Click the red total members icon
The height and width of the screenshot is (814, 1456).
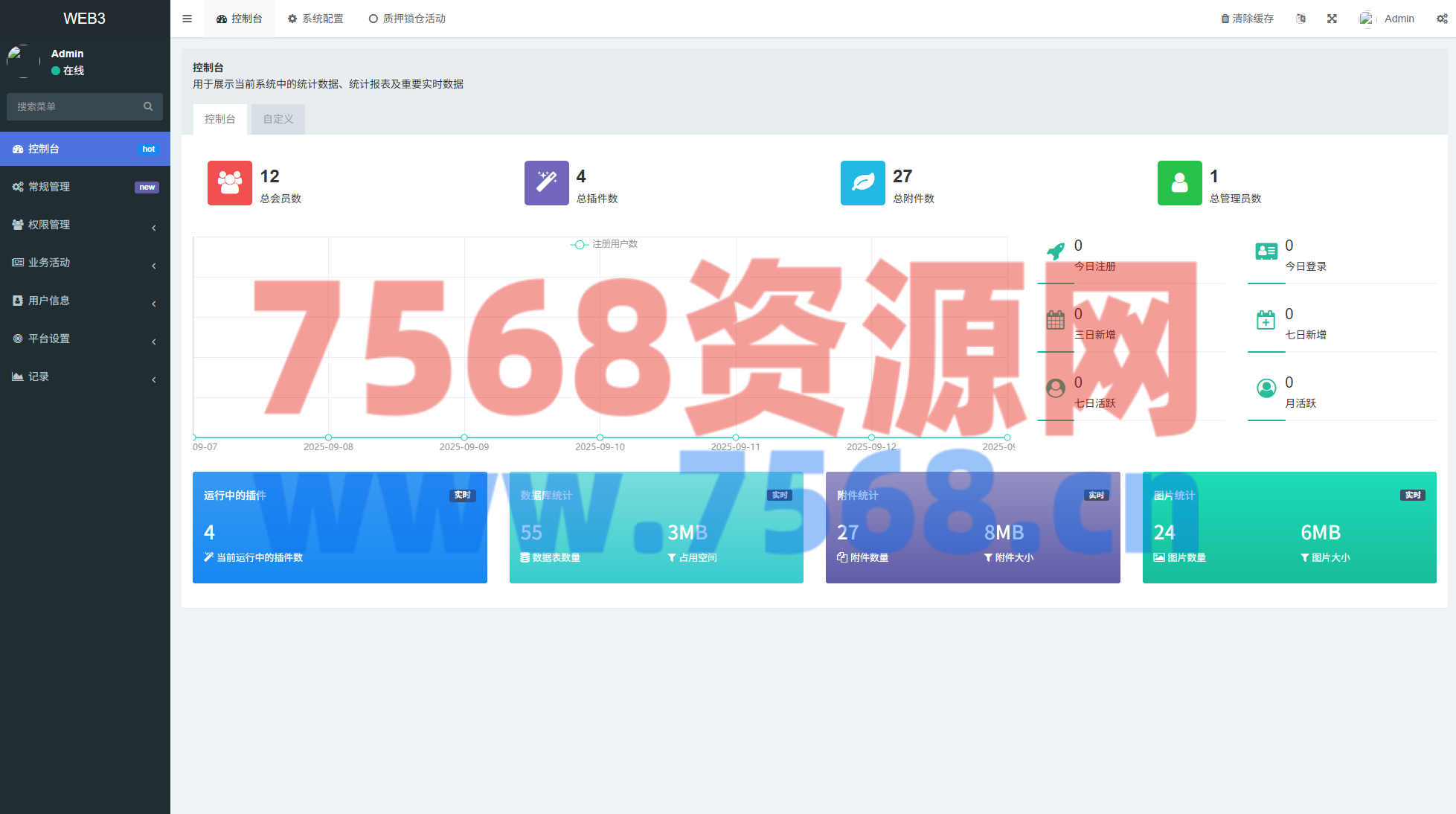point(229,183)
